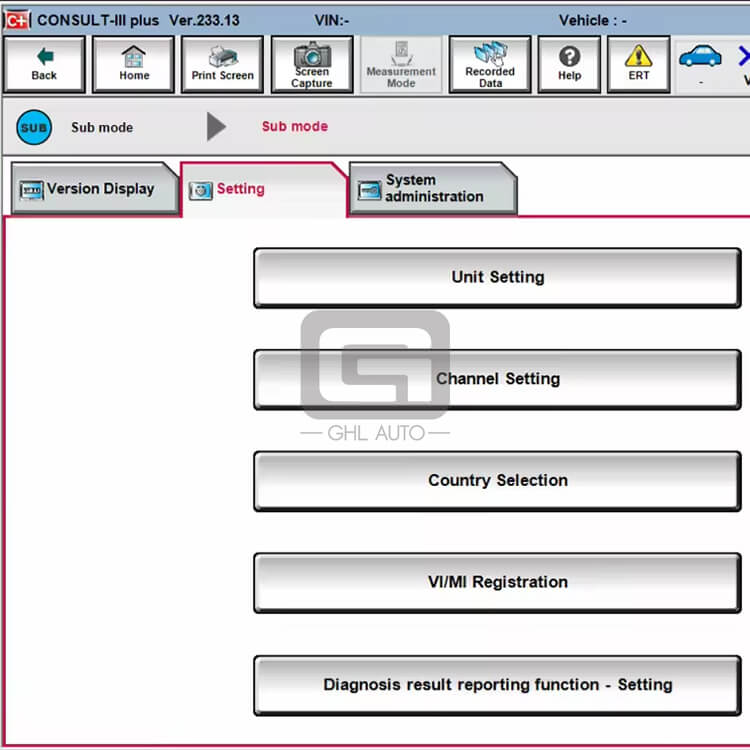Click the version text Ver.233.13
Screen dimensions: 750x750
(204, 20)
